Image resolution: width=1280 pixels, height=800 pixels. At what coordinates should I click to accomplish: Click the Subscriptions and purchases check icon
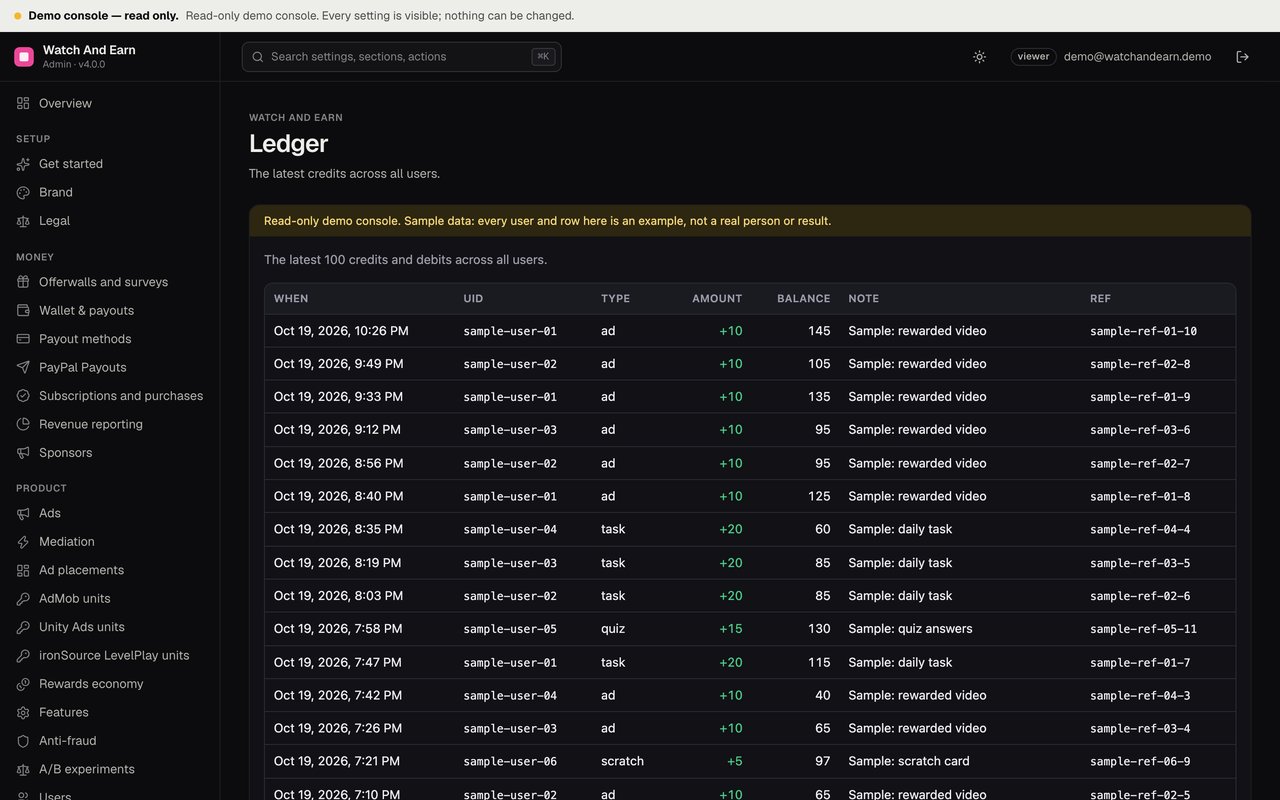coord(23,396)
